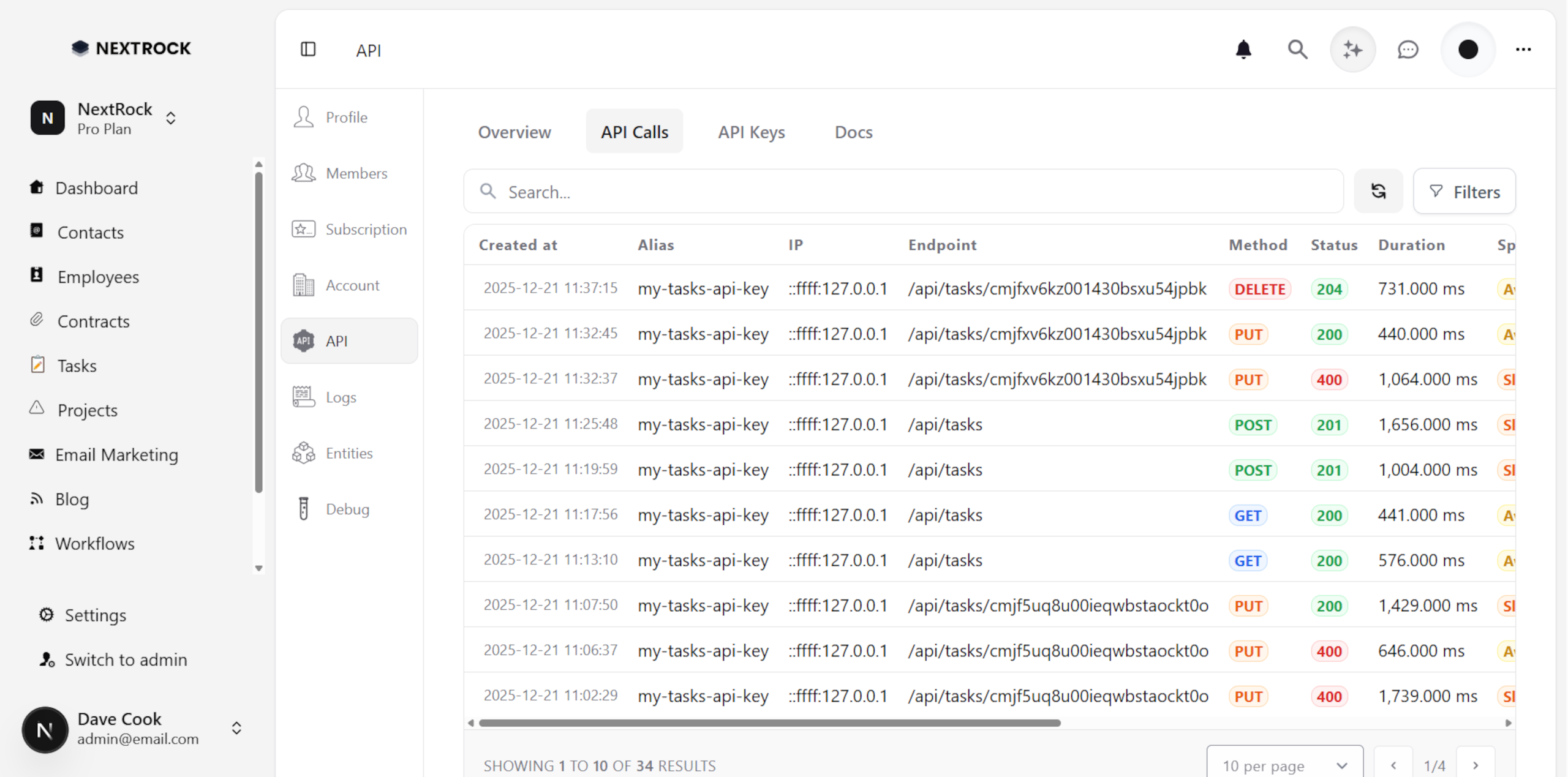1568x777 pixels.
Task: Expand the Dave Cook account menu
Action: pyautogui.click(x=236, y=729)
